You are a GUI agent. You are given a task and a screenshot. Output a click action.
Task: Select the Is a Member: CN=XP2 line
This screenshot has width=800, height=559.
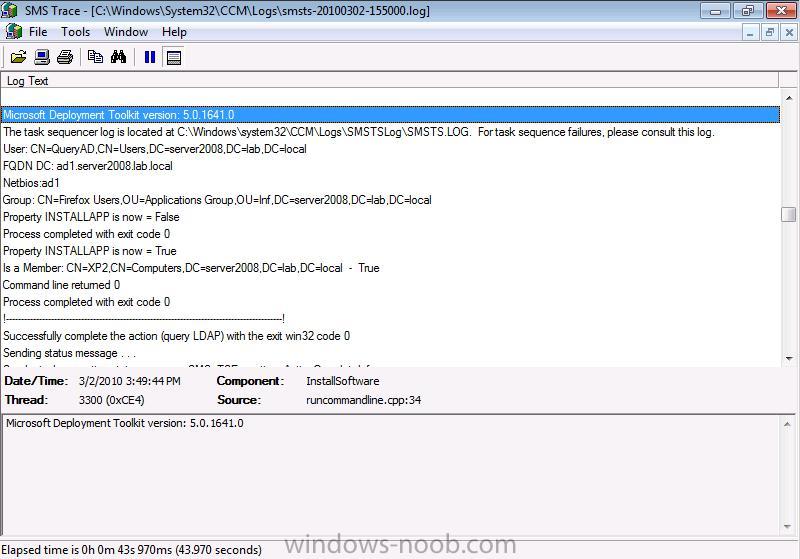391,268
